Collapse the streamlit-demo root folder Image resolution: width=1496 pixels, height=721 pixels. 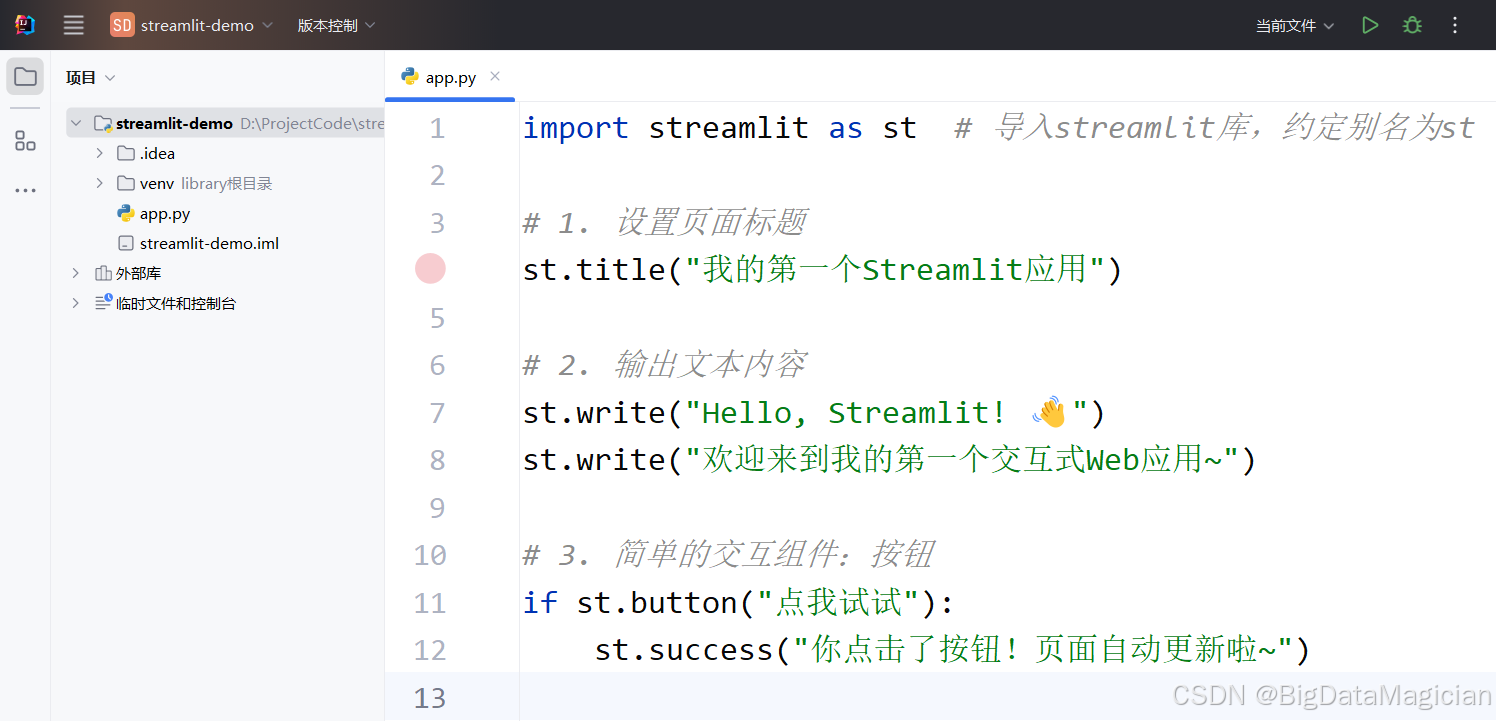(76, 123)
